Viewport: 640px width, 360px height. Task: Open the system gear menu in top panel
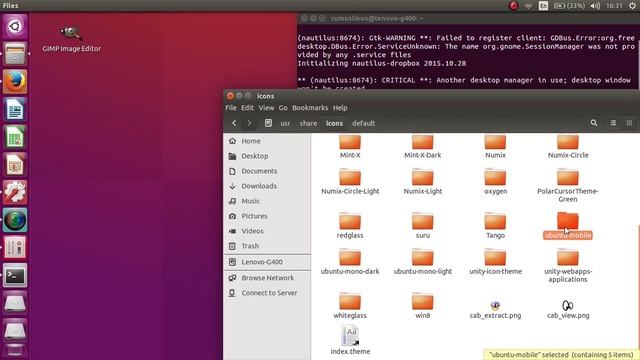(632, 6)
